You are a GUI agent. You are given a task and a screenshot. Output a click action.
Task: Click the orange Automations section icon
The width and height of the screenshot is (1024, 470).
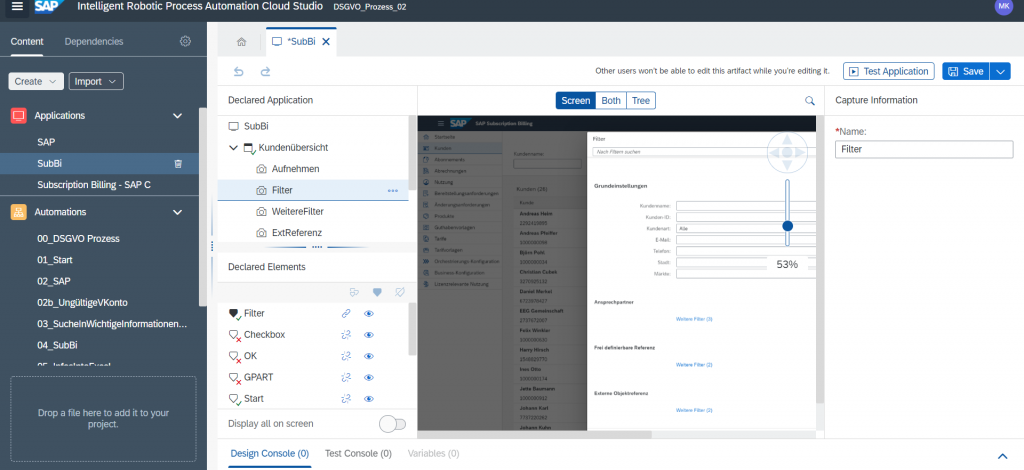[x=19, y=212]
